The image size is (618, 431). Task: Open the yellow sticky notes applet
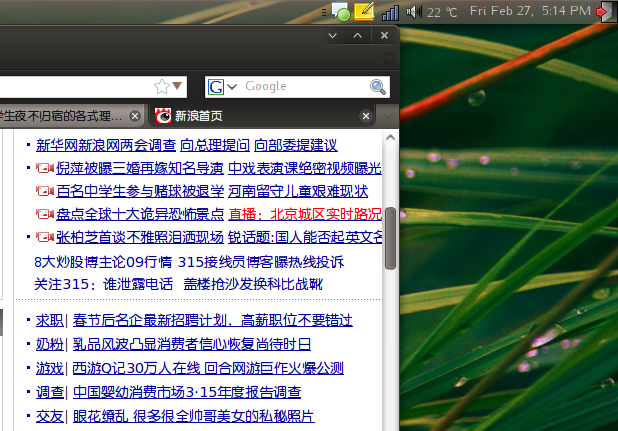(x=364, y=11)
